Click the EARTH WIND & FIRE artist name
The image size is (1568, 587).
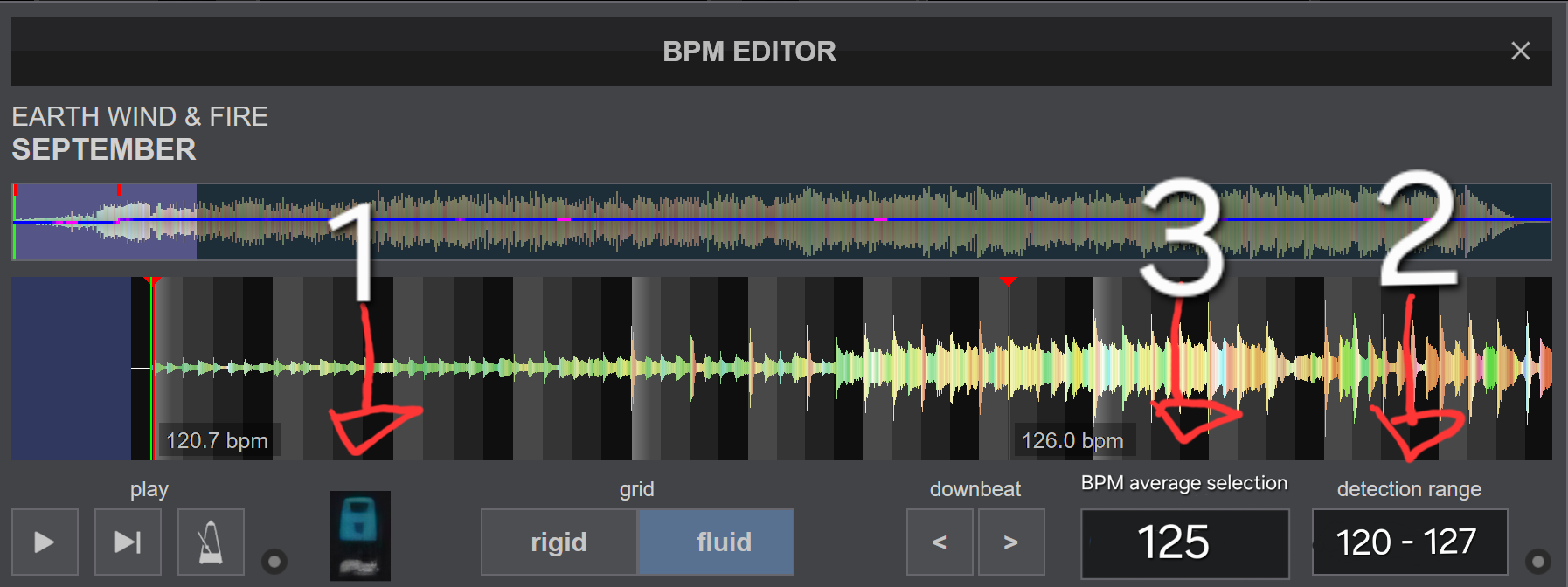pos(140,117)
